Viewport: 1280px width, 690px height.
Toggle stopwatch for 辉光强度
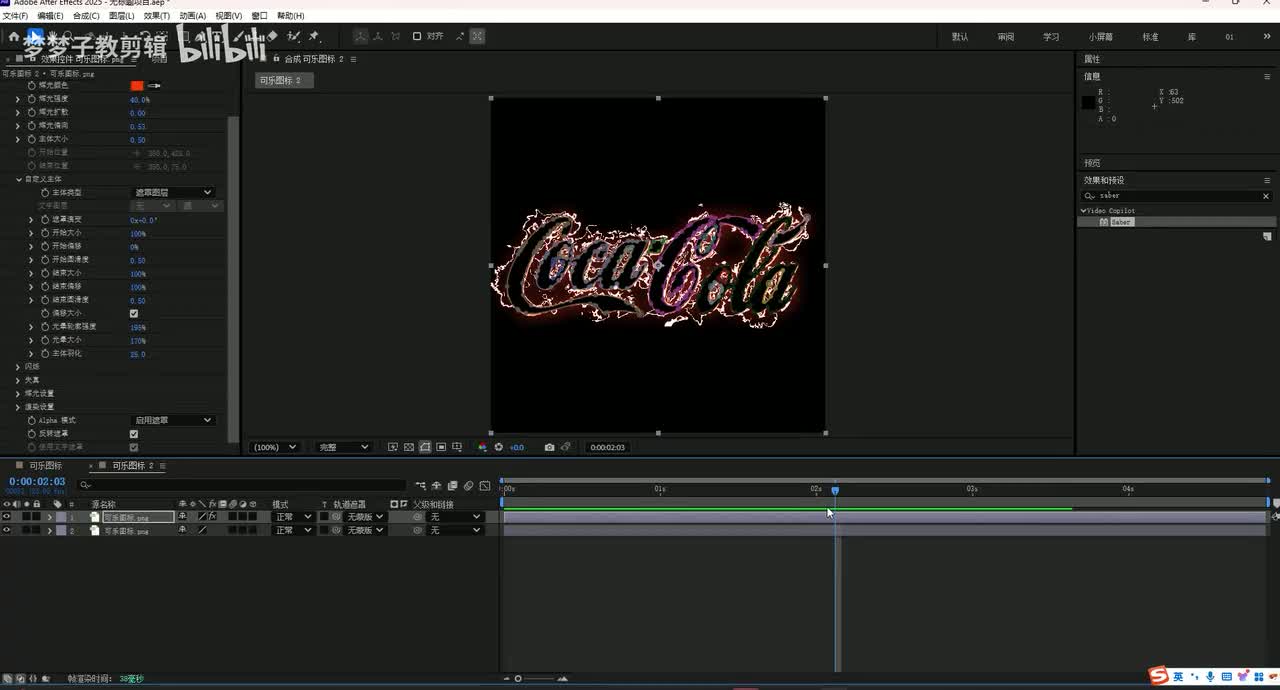[32, 99]
